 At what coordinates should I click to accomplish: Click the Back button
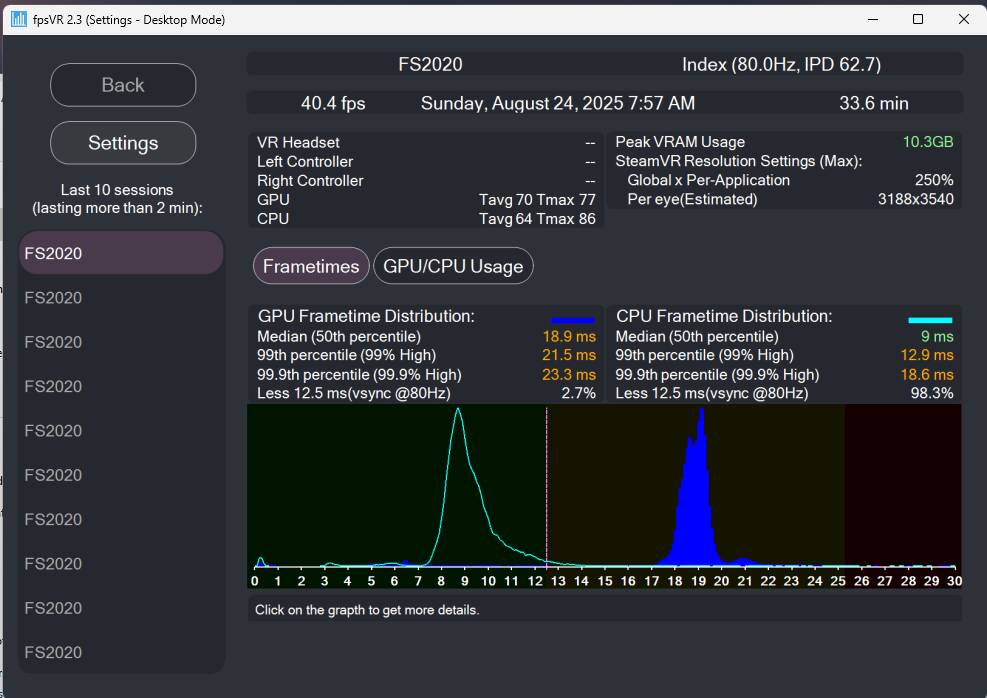[123, 85]
